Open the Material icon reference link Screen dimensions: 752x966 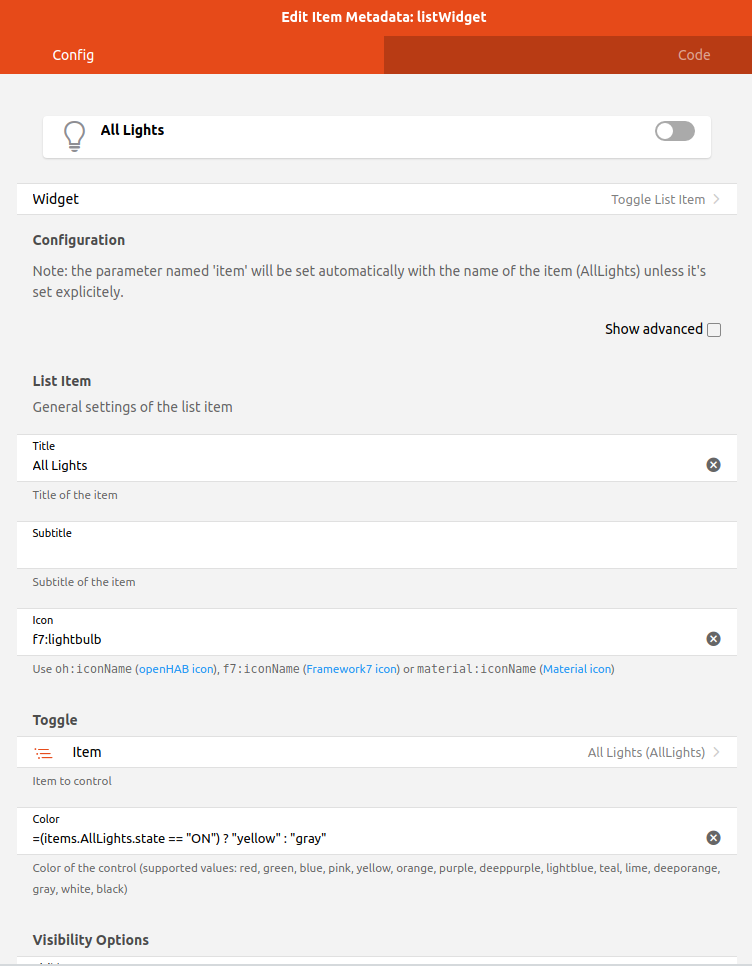point(577,669)
